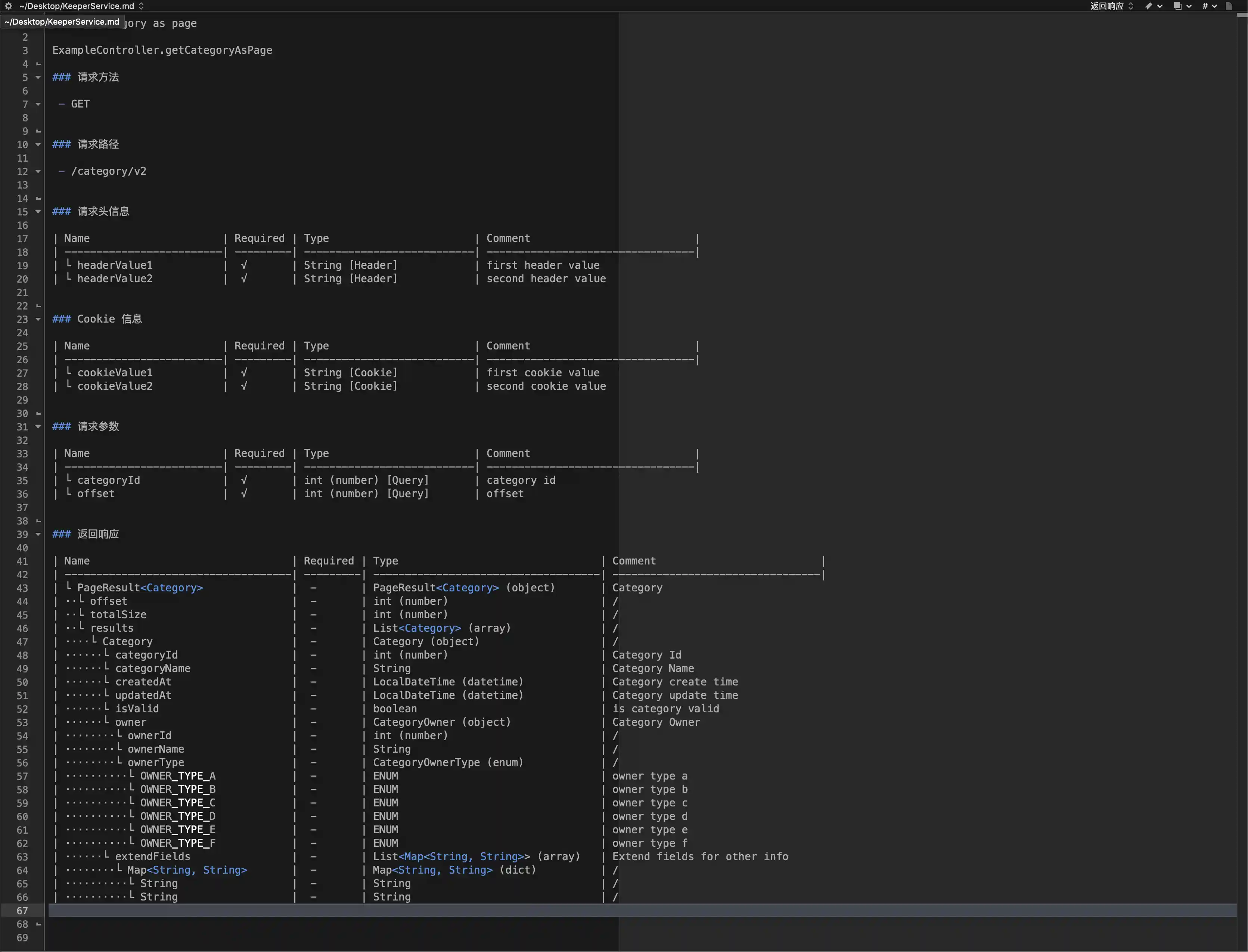The image size is (1248, 952).
Task: Open the 返回响应 function navigation popup
Action: (x=1111, y=6)
